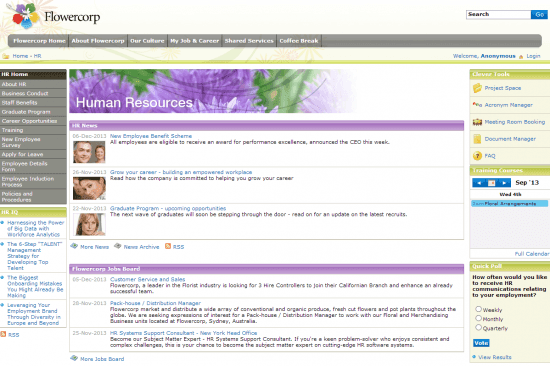The image size is (550, 366).
Task: Open Biggest Onboarding Mistakes article
Action: pyautogui.click(x=35, y=286)
